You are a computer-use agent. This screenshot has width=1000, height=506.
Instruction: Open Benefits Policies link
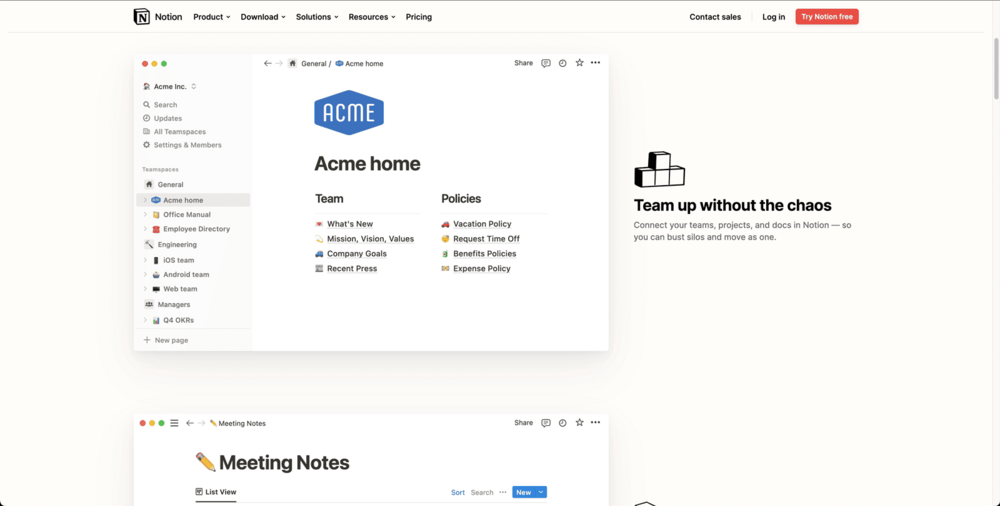point(485,253)
